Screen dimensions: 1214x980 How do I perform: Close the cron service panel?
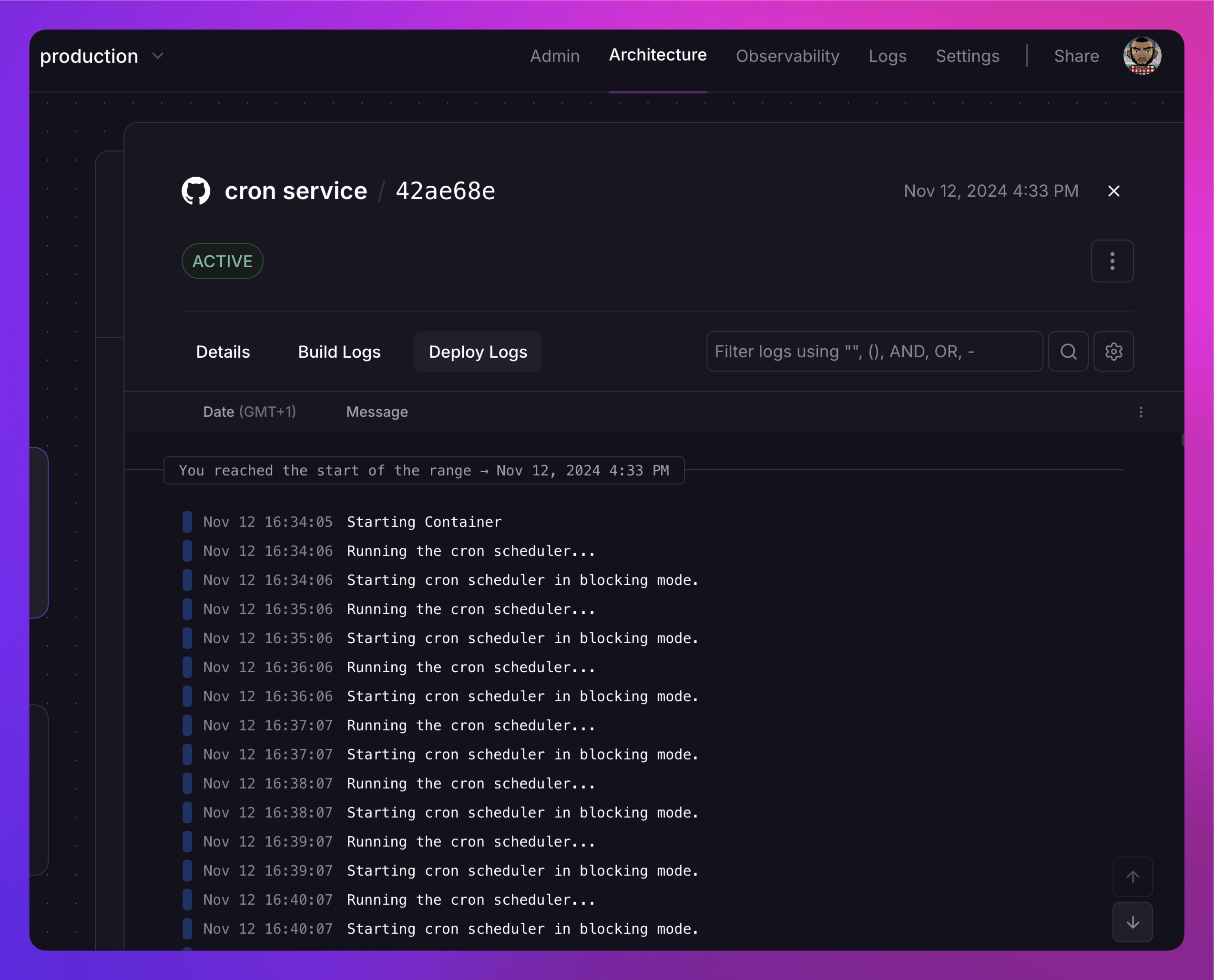point(1113,192)
